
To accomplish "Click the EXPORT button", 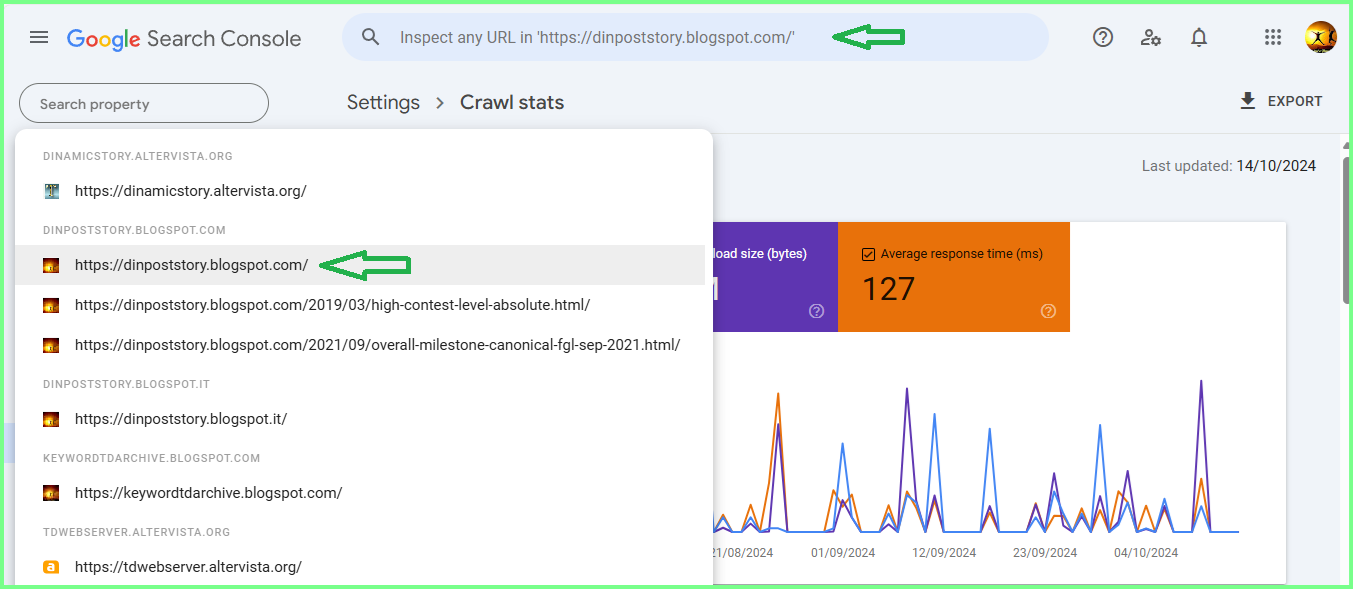I will [1281, 101].
